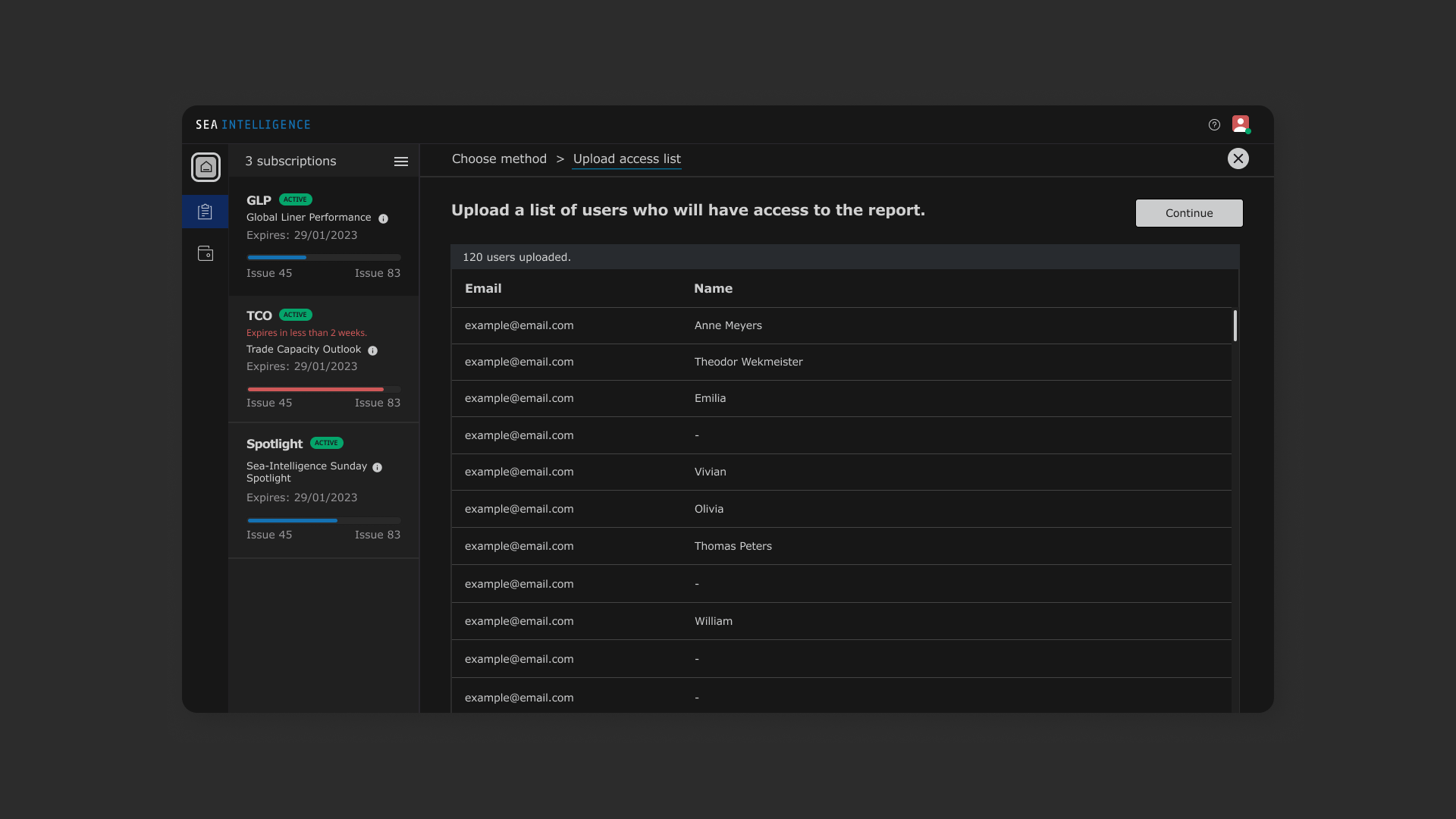View the info icon next to Trade Capacity Outlook
The height and width of the screenshot is (819, 1456).
click(x=372, y=351)
